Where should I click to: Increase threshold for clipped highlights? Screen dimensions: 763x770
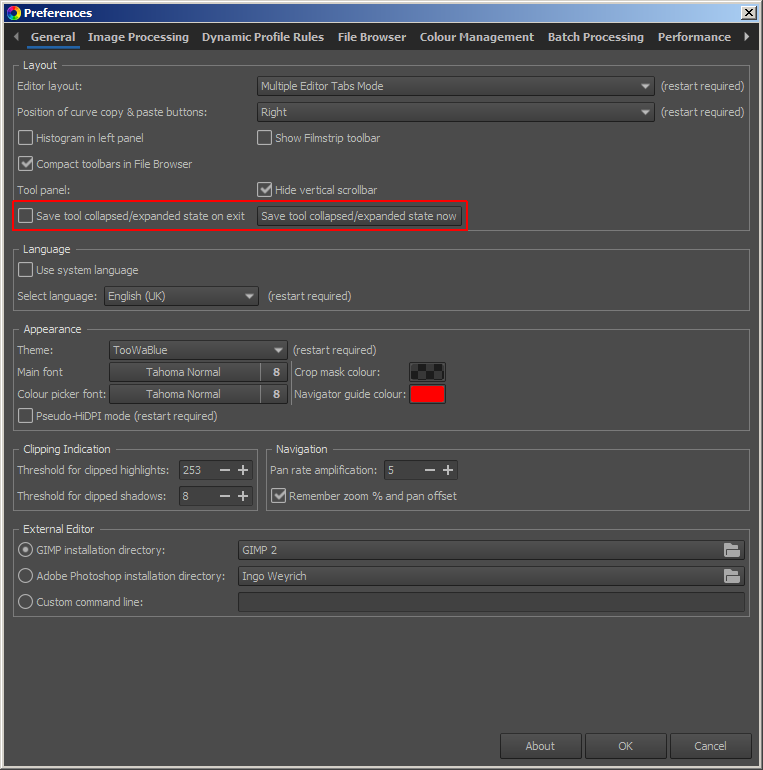click(x=242, y=470)
